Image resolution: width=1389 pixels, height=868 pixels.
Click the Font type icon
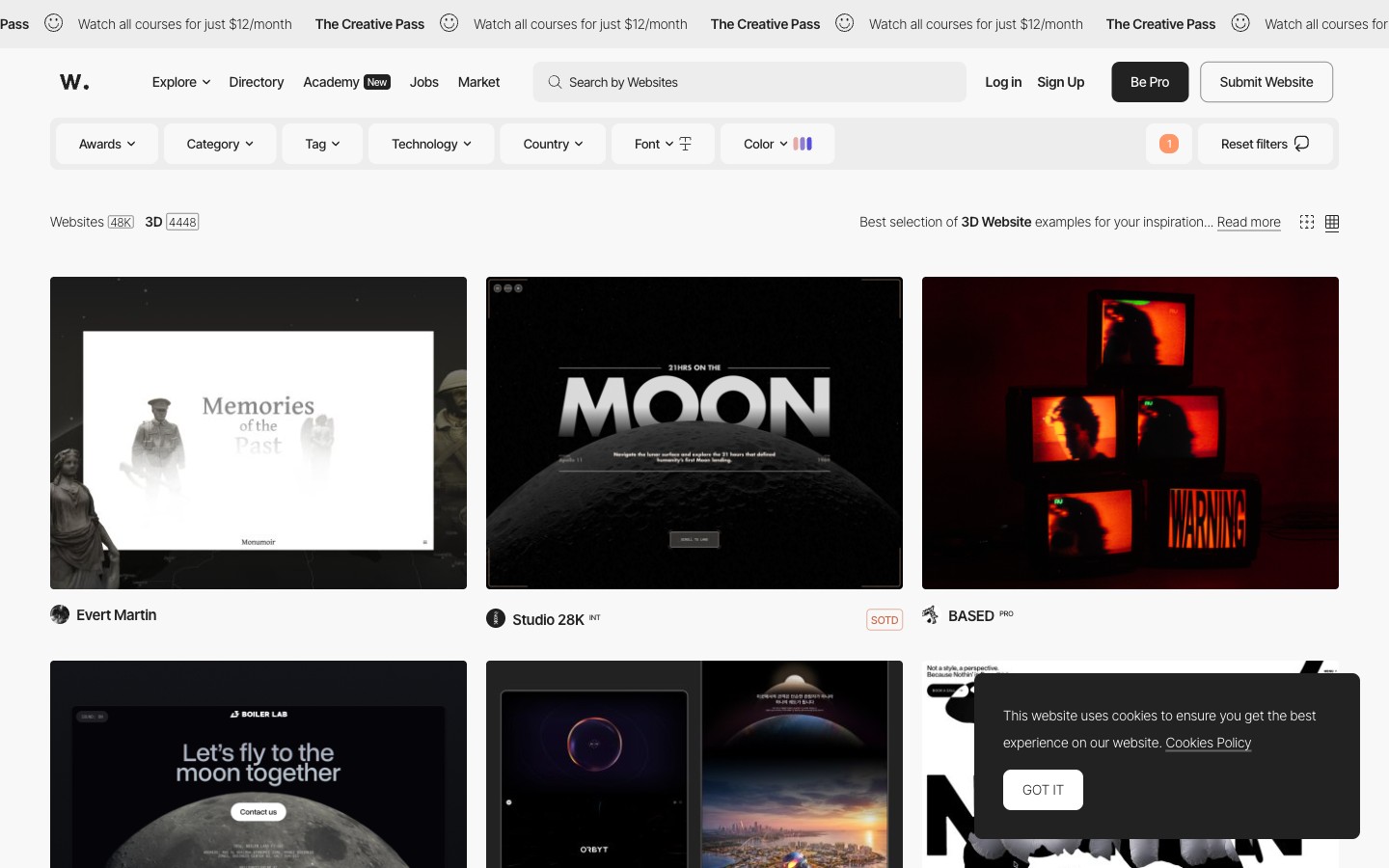686,144
